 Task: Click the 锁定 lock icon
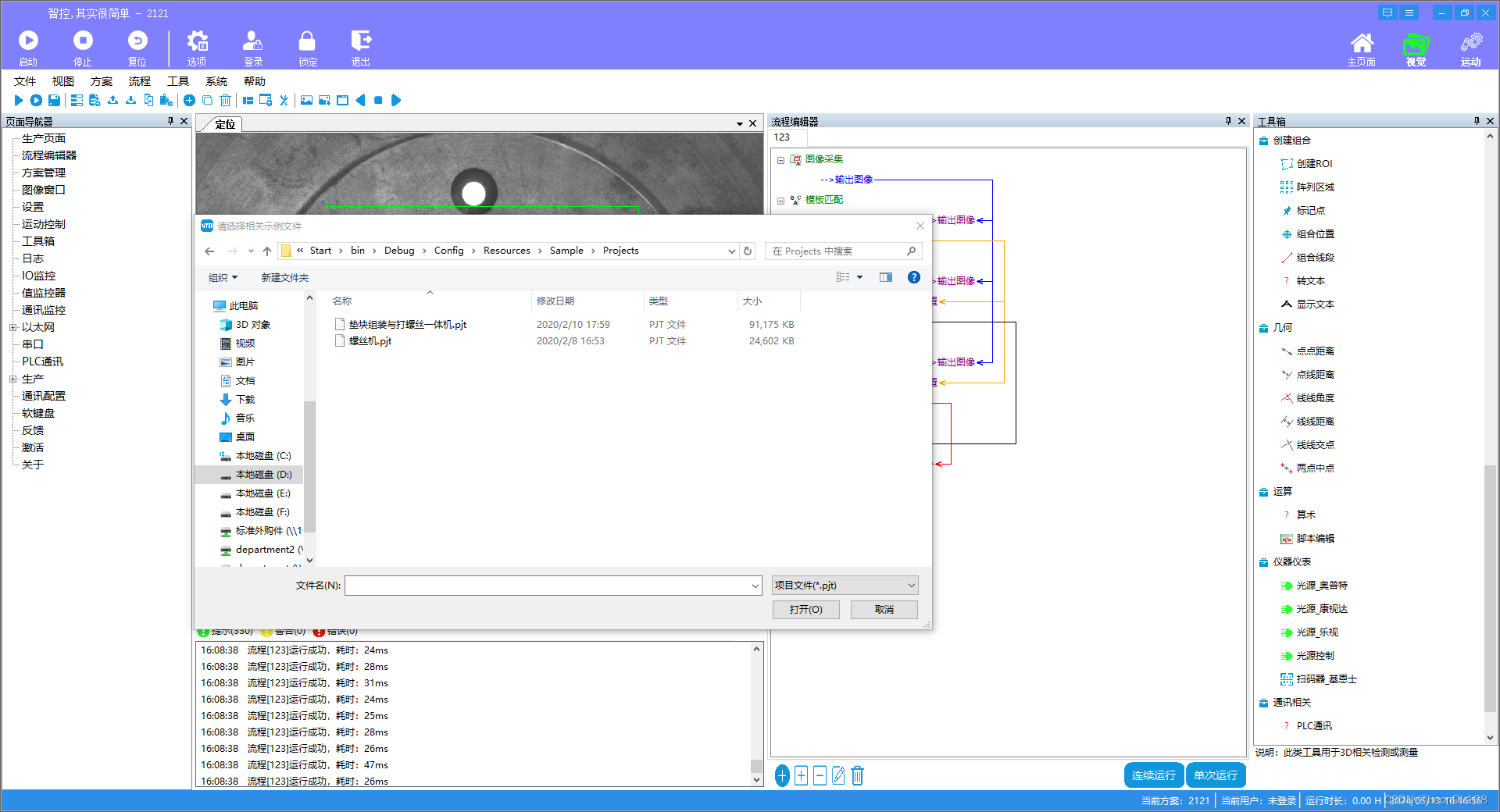(x=306, y=40)
